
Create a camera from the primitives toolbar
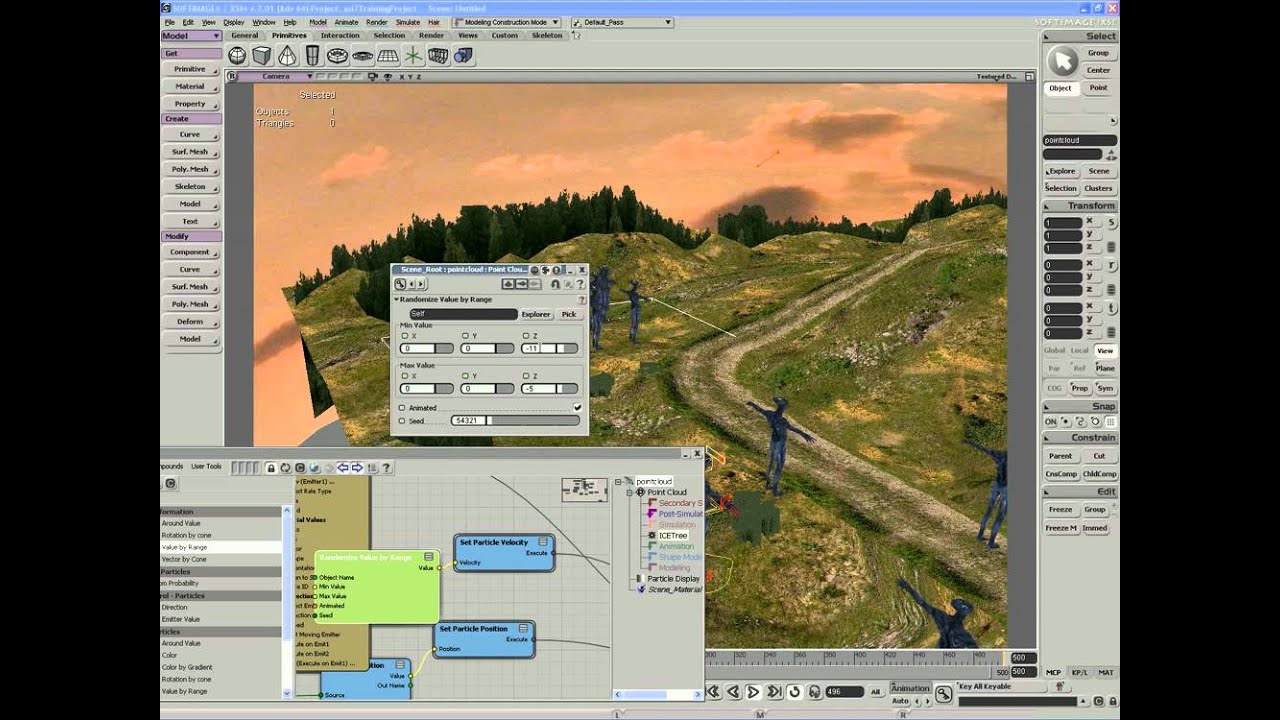462,56
